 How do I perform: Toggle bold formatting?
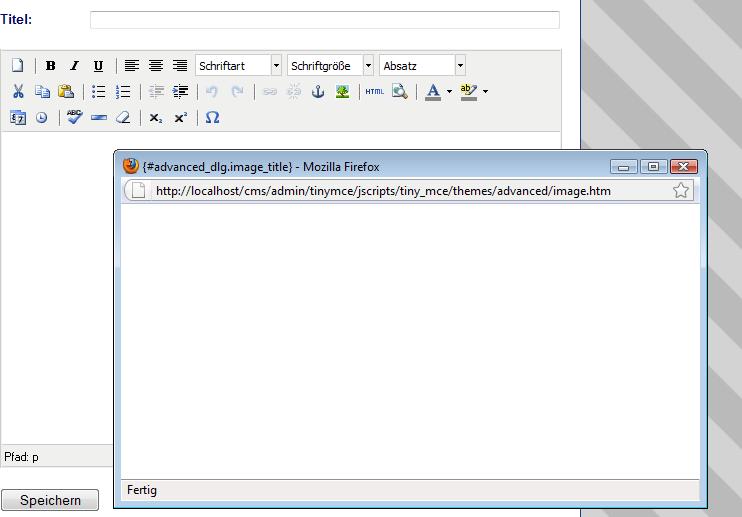pyautogui.click(x=50, y=66)
